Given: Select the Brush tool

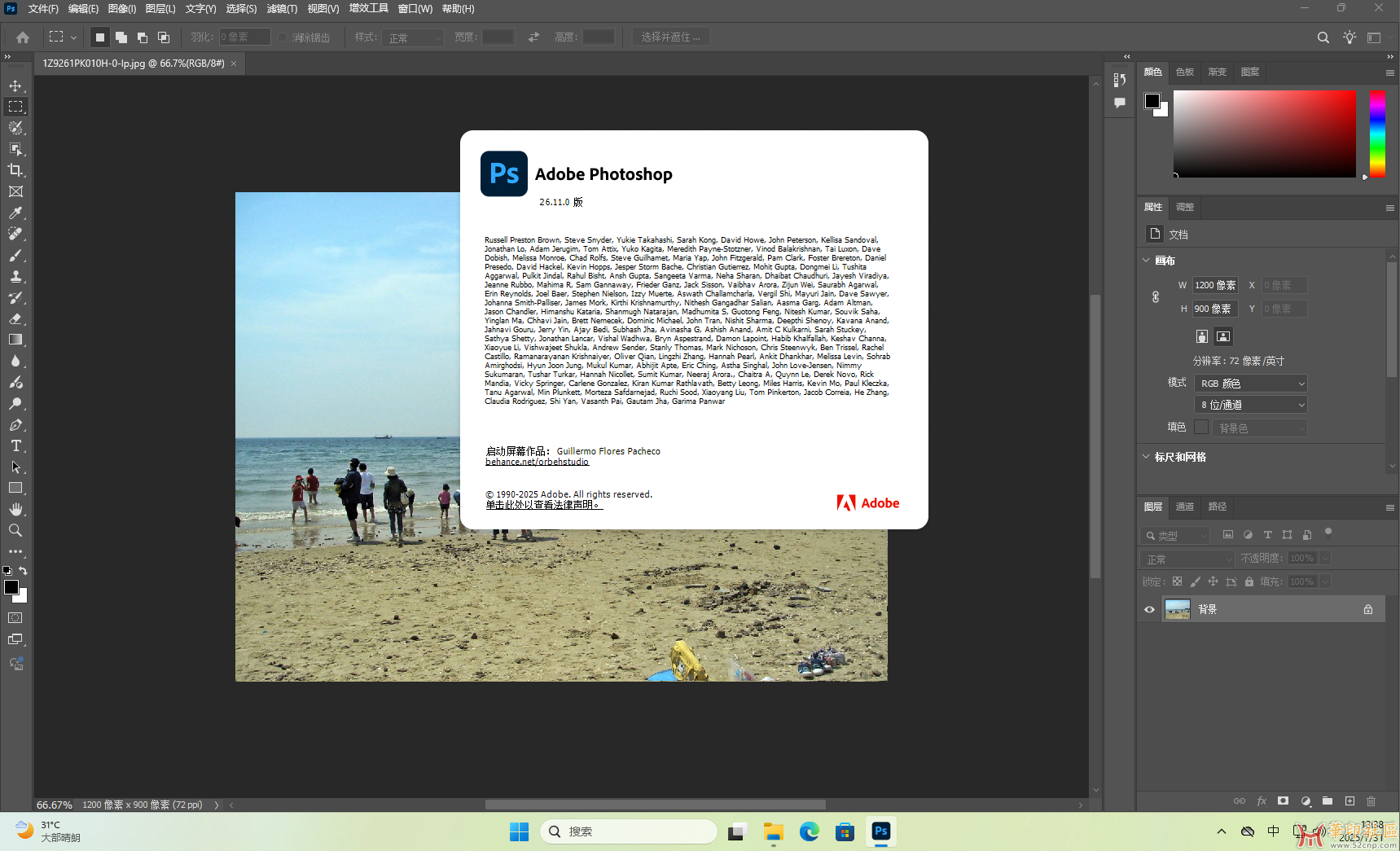Looking at the screenshot, I should click(x=15, y=255).
